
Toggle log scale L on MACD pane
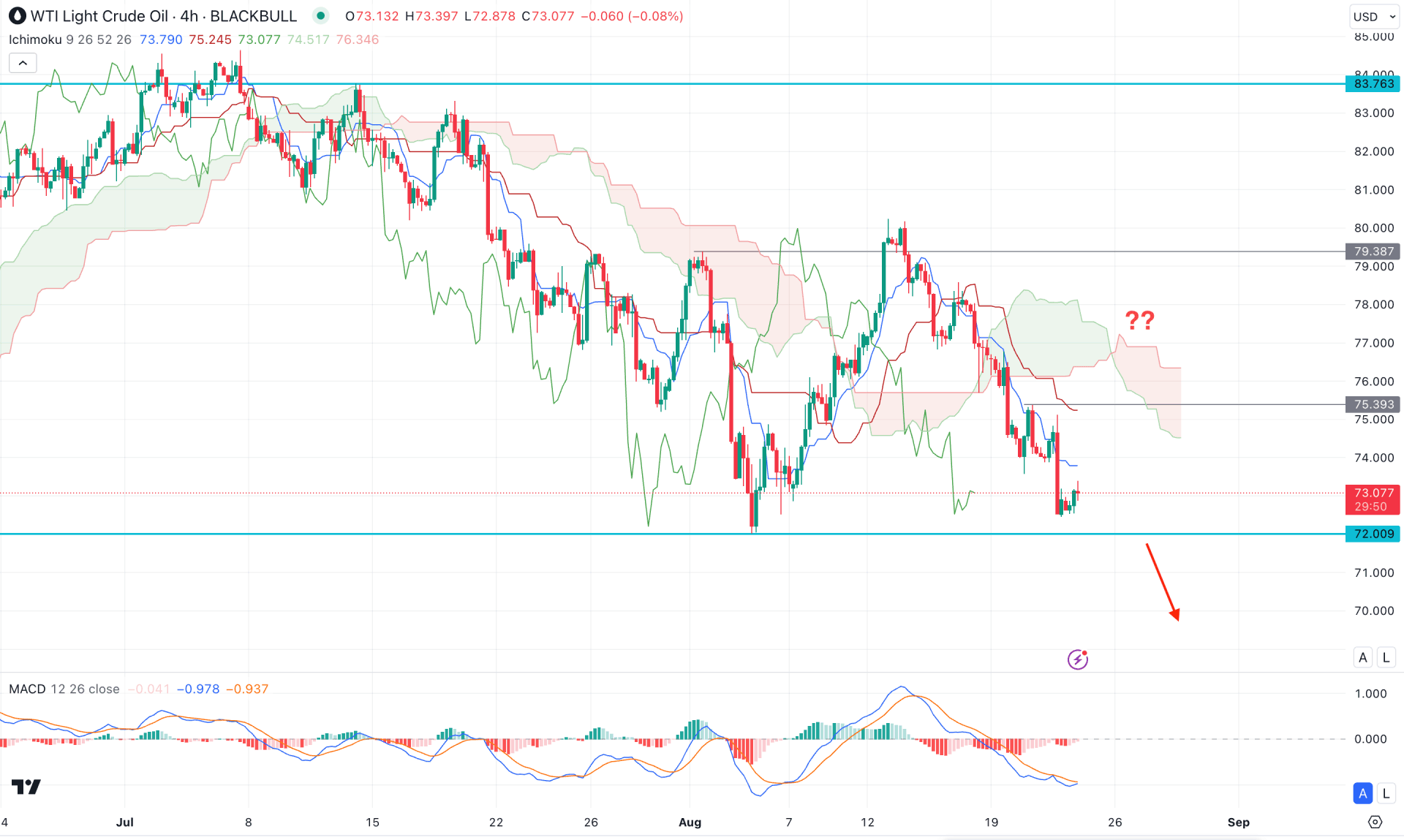(x=1386, y=793)
